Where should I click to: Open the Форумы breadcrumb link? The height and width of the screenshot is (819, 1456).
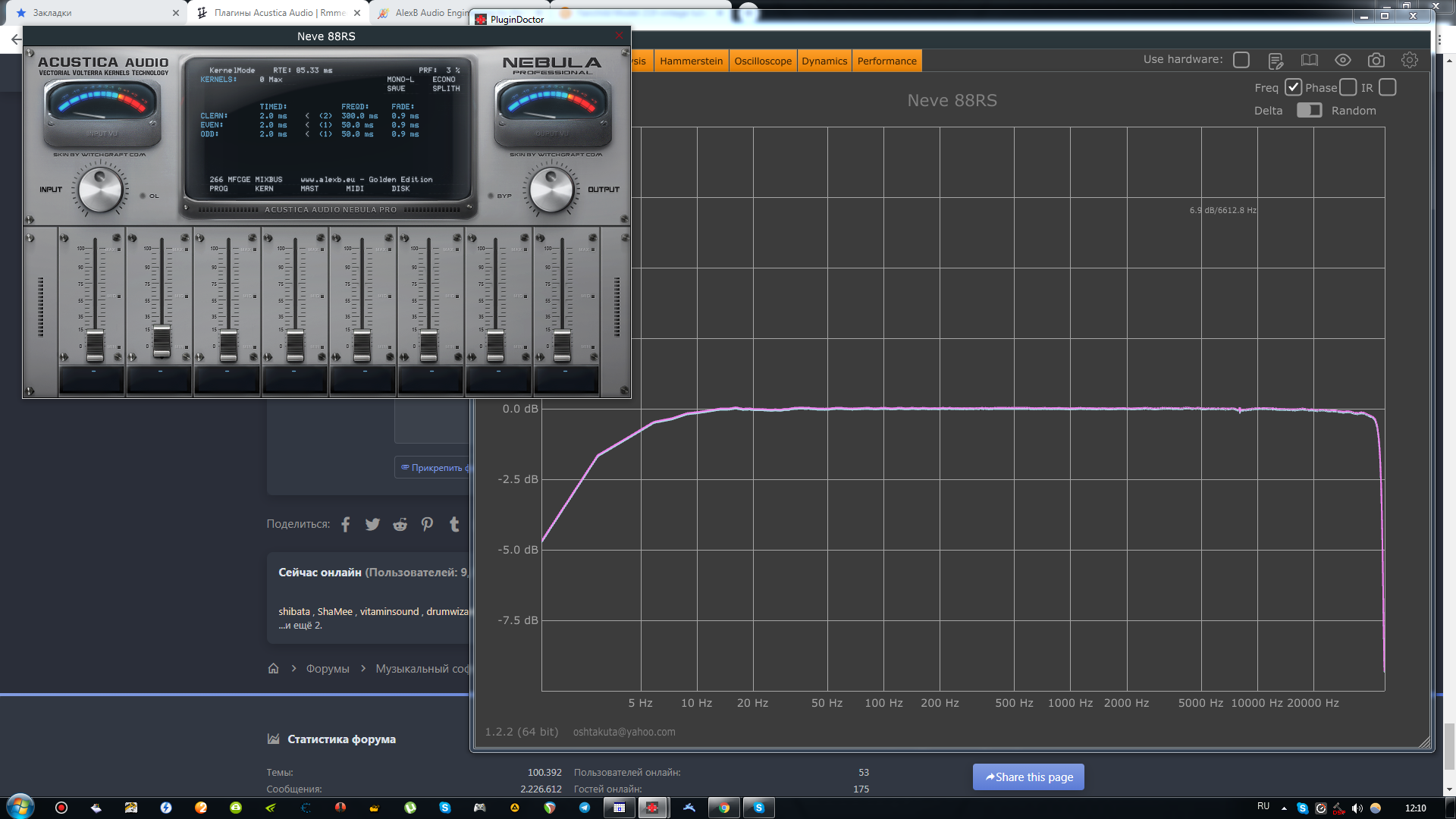pos(328,669)
